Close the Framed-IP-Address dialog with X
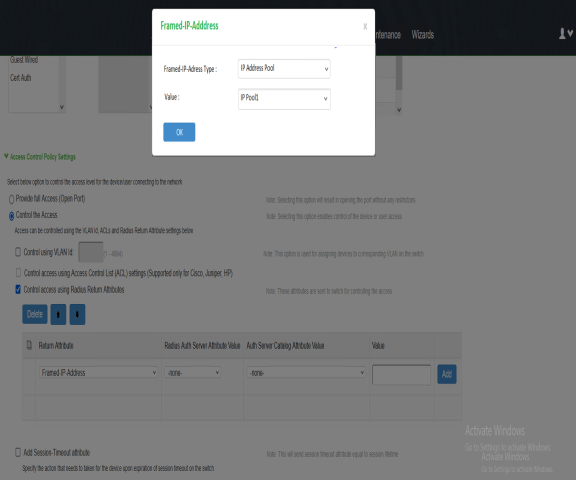This screenshot has width=576, height=480. click(x=365, y=26)
